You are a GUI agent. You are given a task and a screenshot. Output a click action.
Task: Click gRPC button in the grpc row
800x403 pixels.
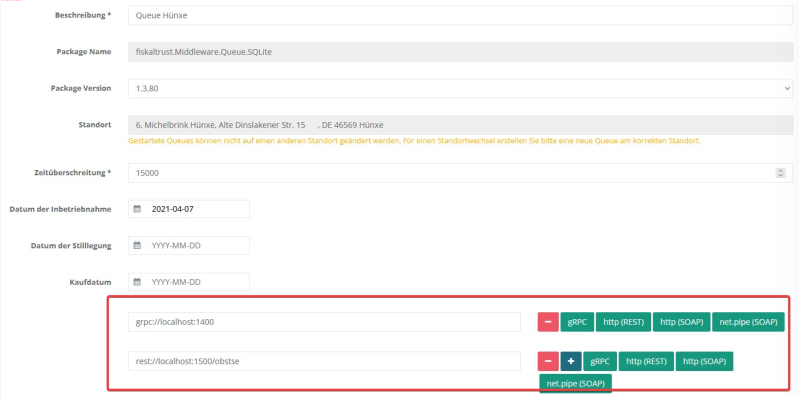coord(577,322)
